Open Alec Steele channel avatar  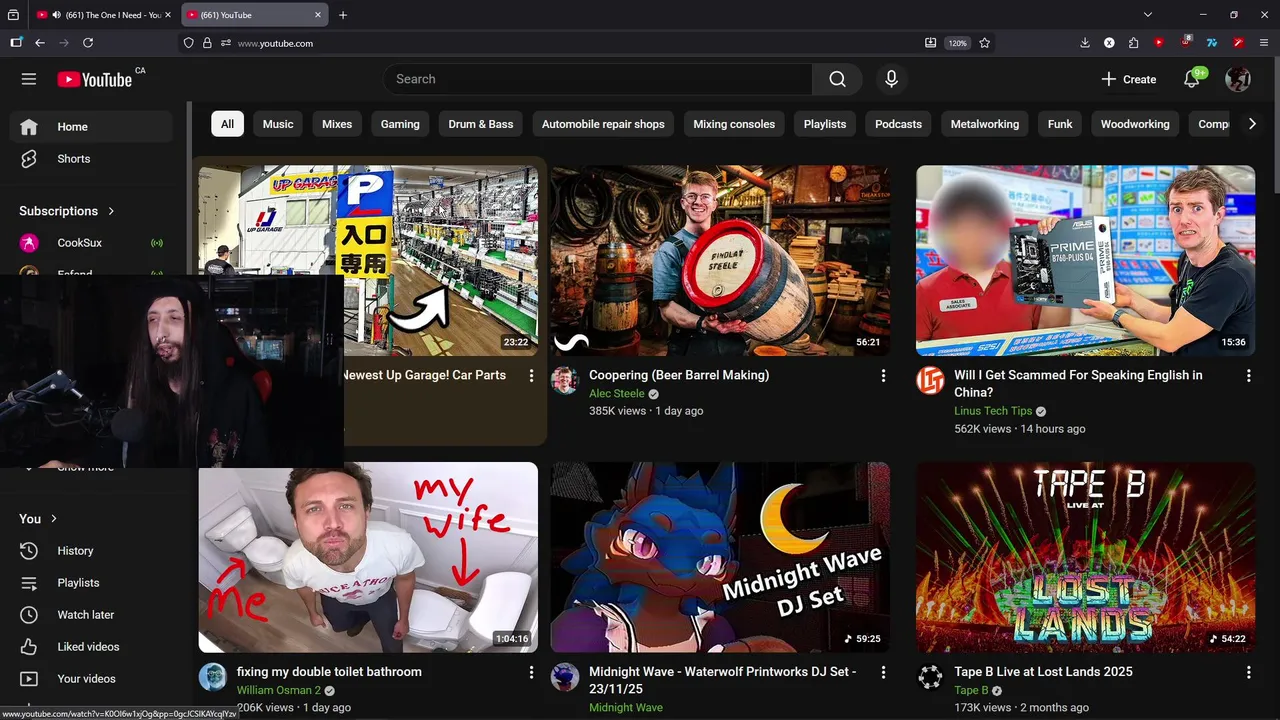(x=565, y=380)
